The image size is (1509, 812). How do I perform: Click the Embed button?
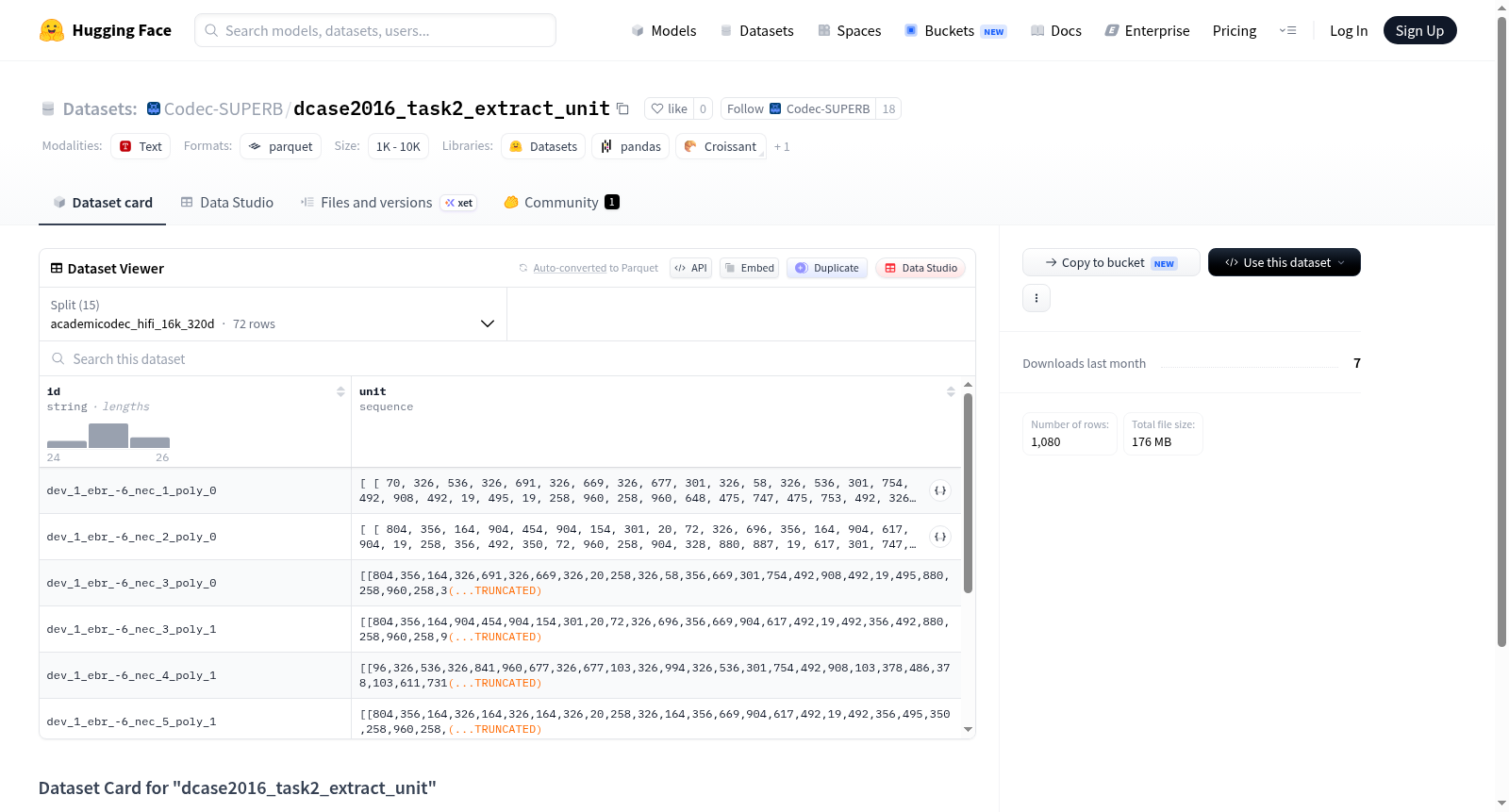pyautogui.click(x=751, y=268)
